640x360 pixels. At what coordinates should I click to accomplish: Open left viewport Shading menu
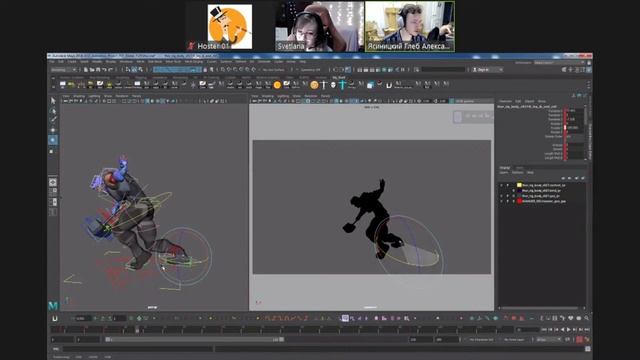pos(79,96)
